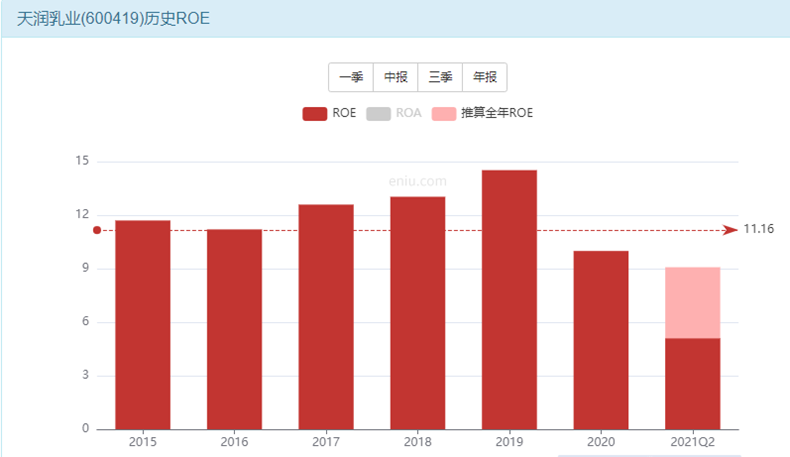The image size is (790, 457).
Task: Click the eniu.com watermark text
Action: pos(417,181)
